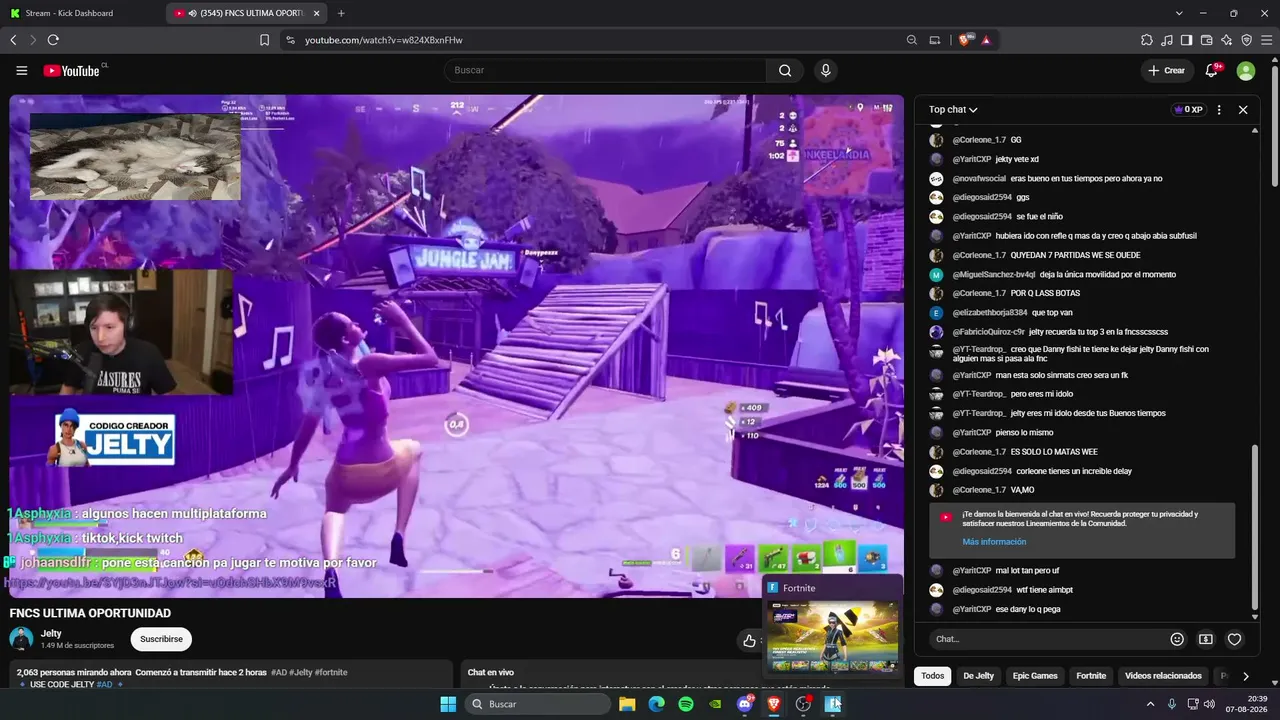
Task: Expand the Top chat dropdown
Action: (953, 110)
